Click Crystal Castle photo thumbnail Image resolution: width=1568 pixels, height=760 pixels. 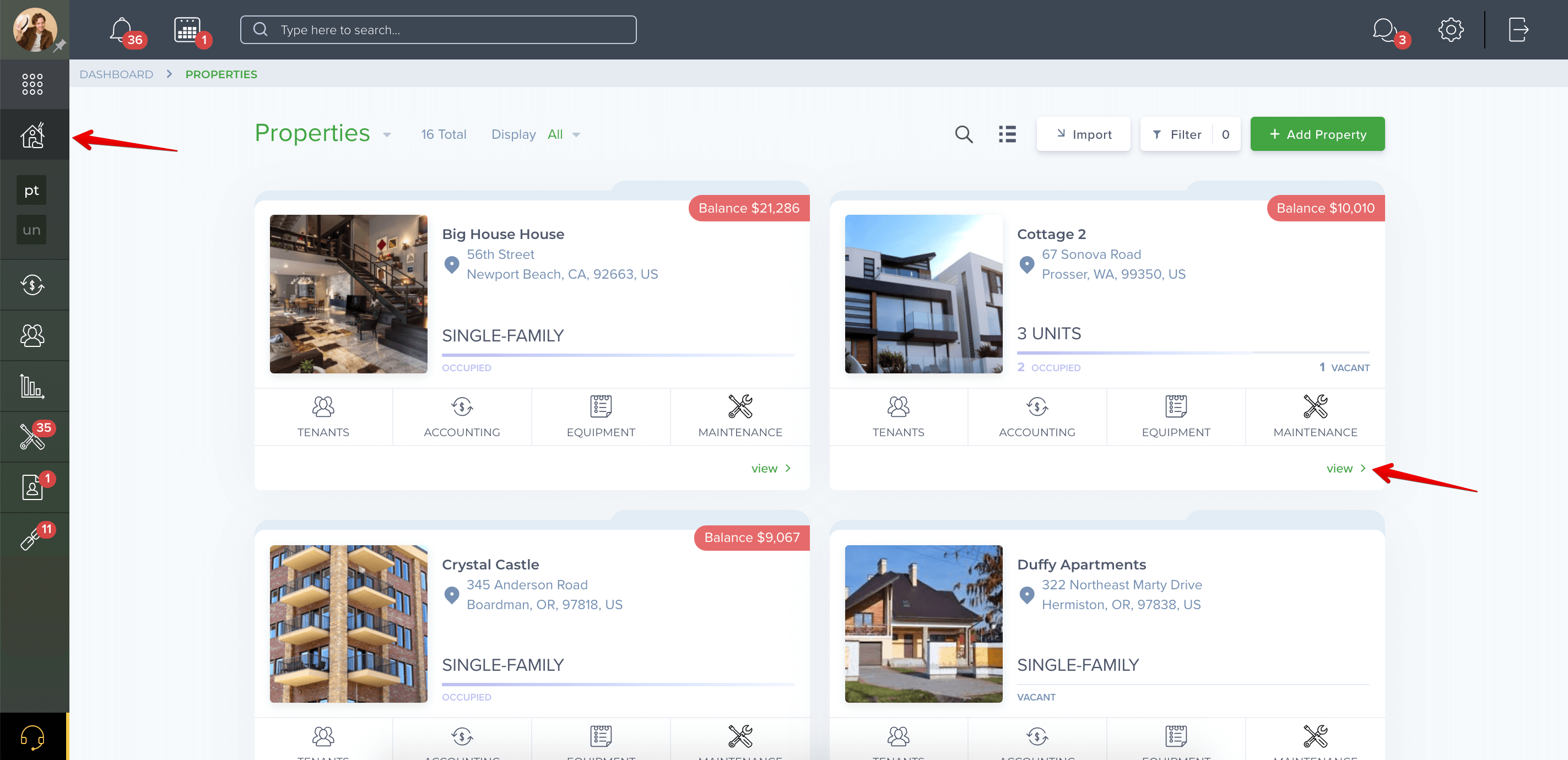349,624
